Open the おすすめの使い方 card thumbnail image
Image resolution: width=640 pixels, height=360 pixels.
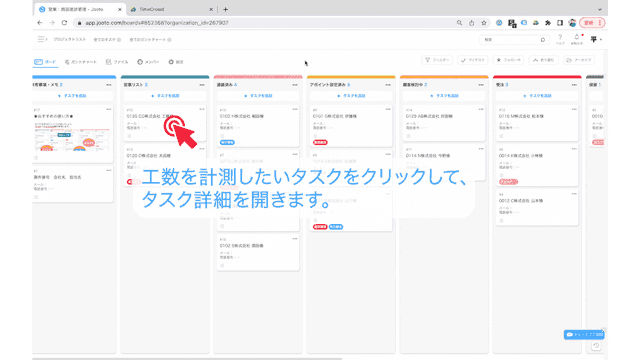pyautogui.click(x=72, y=137)
